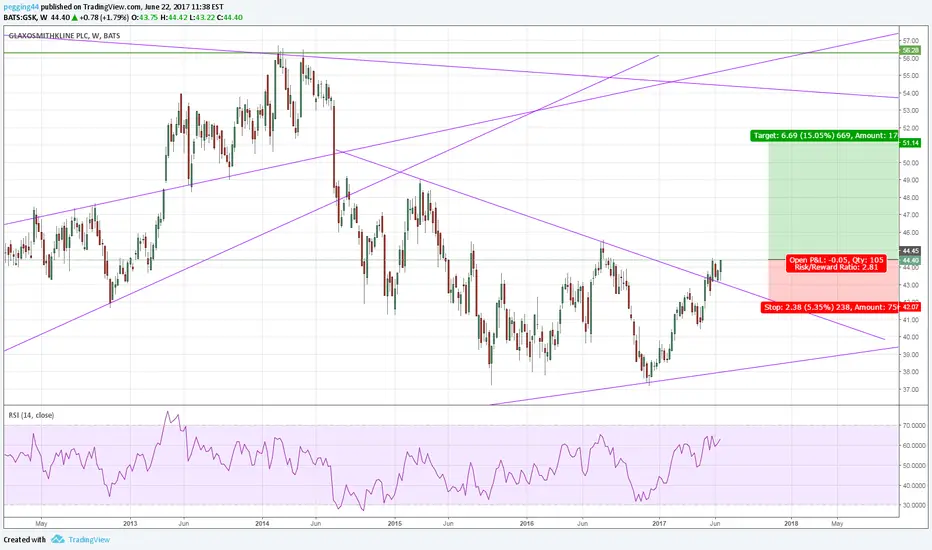Click the 50.0000 RSI axis value

[x=914, y=466]
